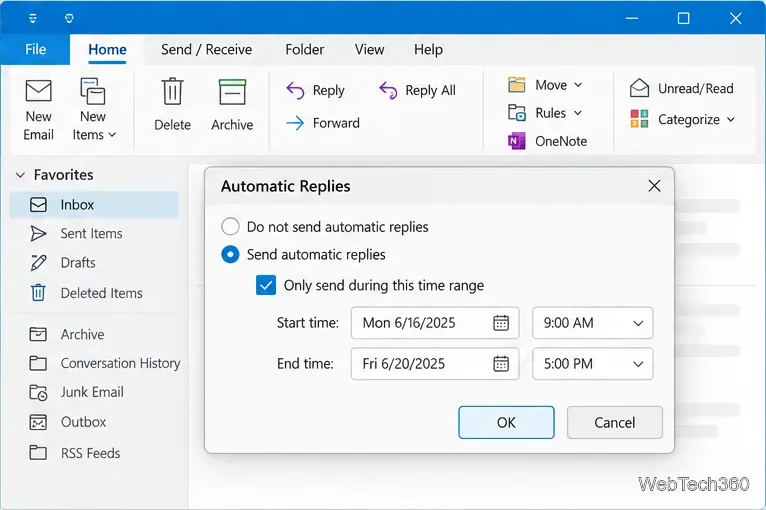Open the Deleted Items folder label
This screenshot has width=766, height=510.
pos(102,293)
